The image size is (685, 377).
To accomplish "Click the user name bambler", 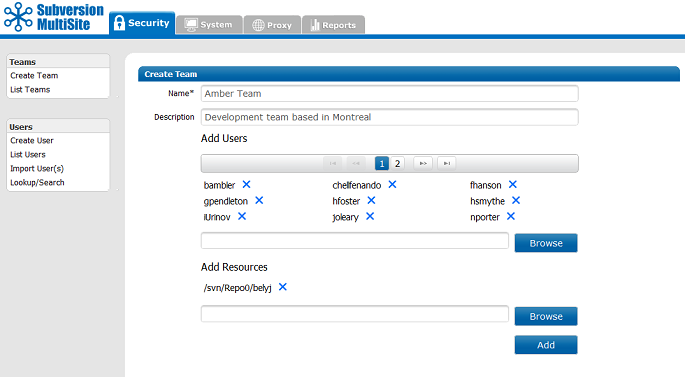I will pyautogui.click(x=219, y=185).
